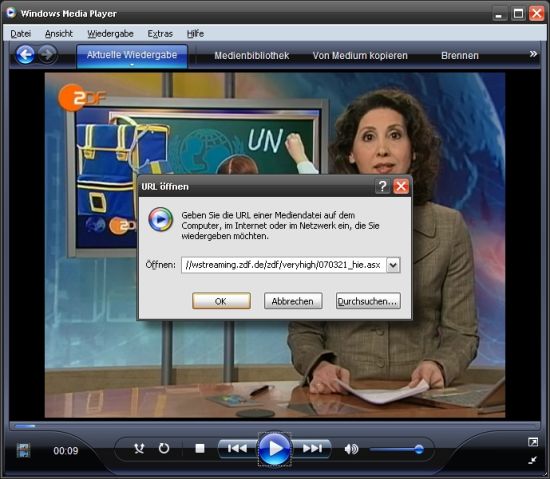This screenshot has width=550, height=479.
Task: Click the Play button
Action: pos(275,448)
